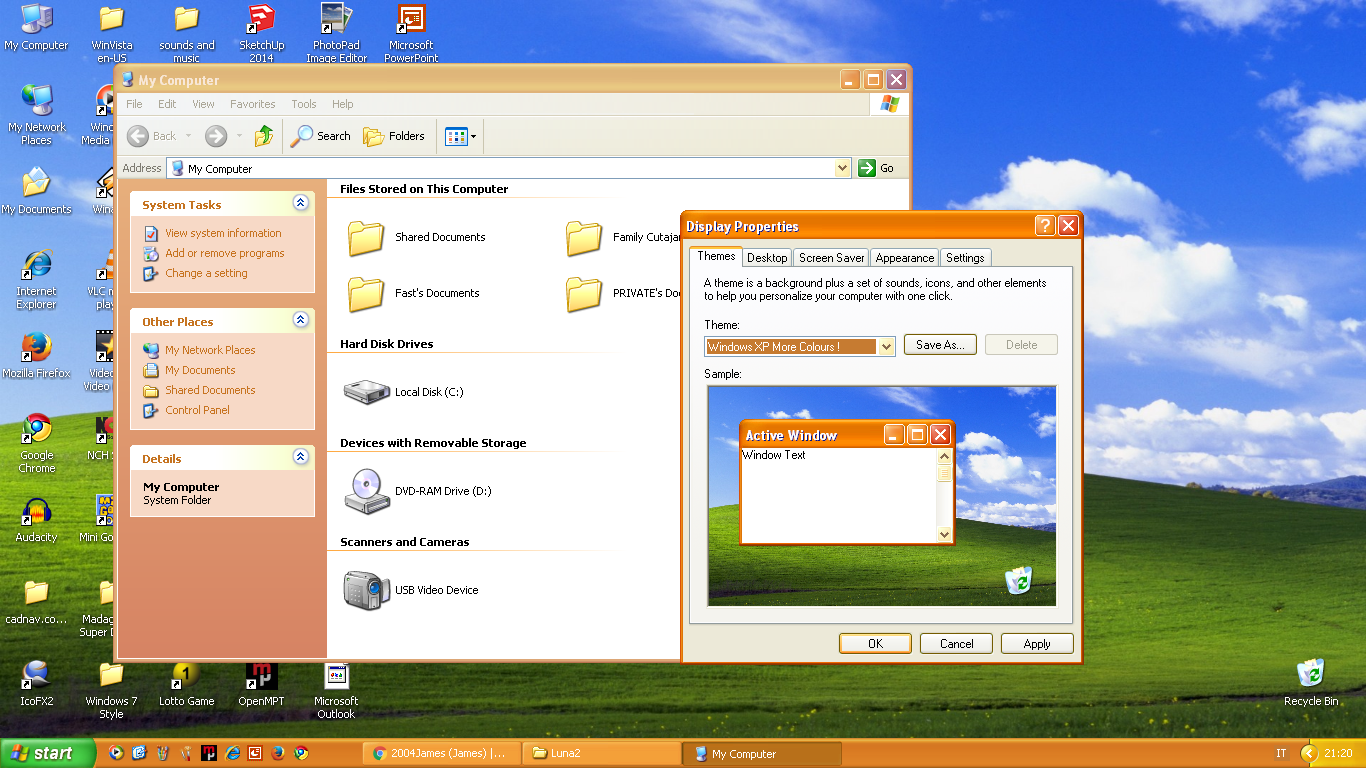Open the View system information link

tap(223, 233)
